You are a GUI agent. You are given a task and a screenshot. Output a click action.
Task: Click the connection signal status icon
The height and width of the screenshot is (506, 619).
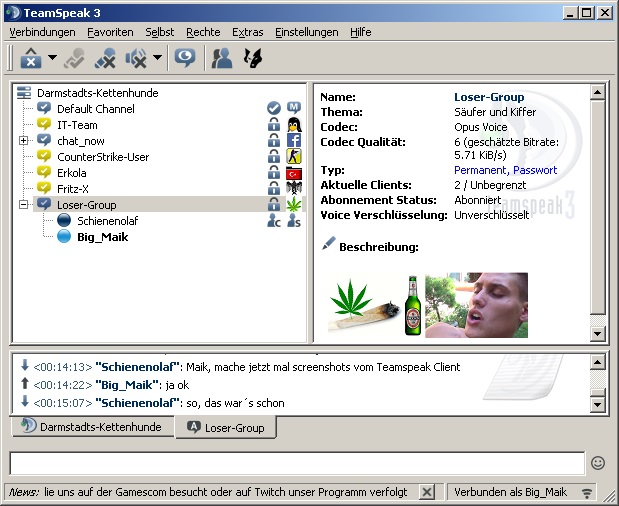click(x=587, y=493)
